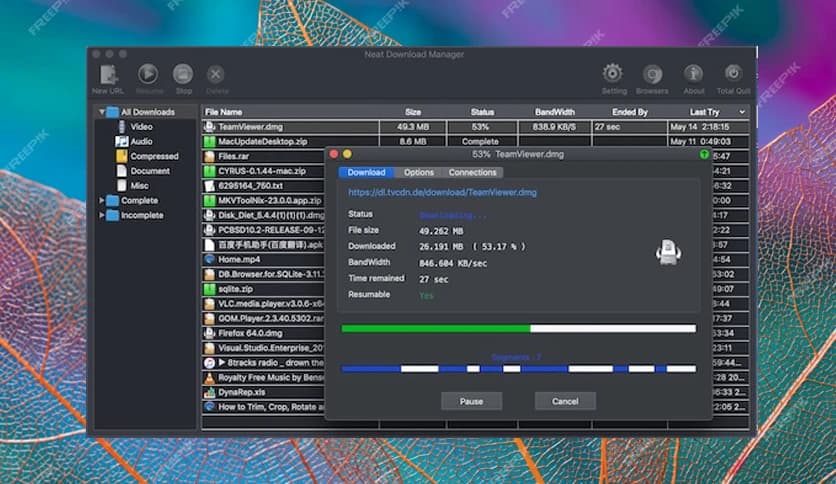Image resolution: width=836 pixels, height=484 pixels.
Task: Select the Compressed category in sidebar
Action: click(x=154, y=156)
